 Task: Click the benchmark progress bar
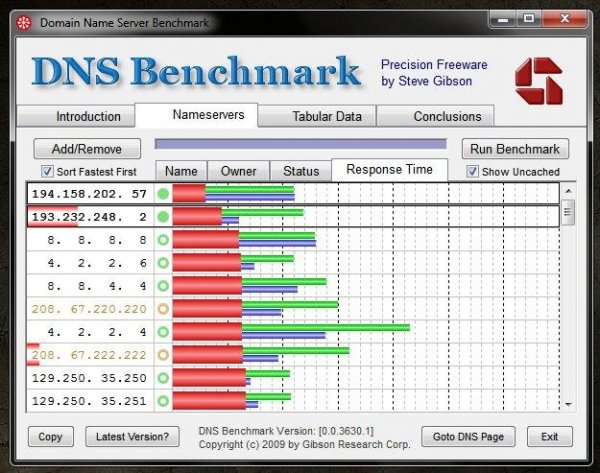(301, 144)
